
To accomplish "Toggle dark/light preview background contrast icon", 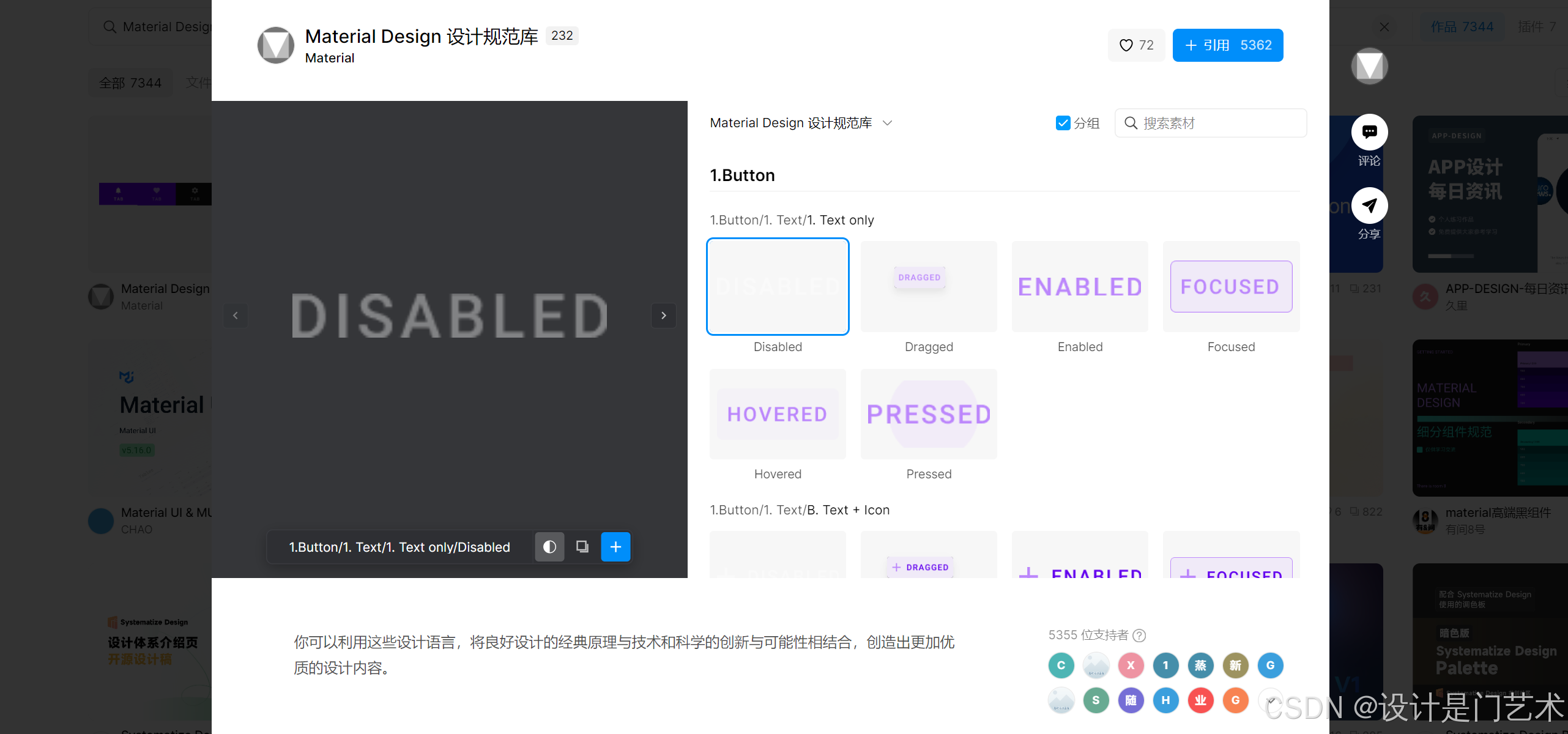I will (549, 547).
